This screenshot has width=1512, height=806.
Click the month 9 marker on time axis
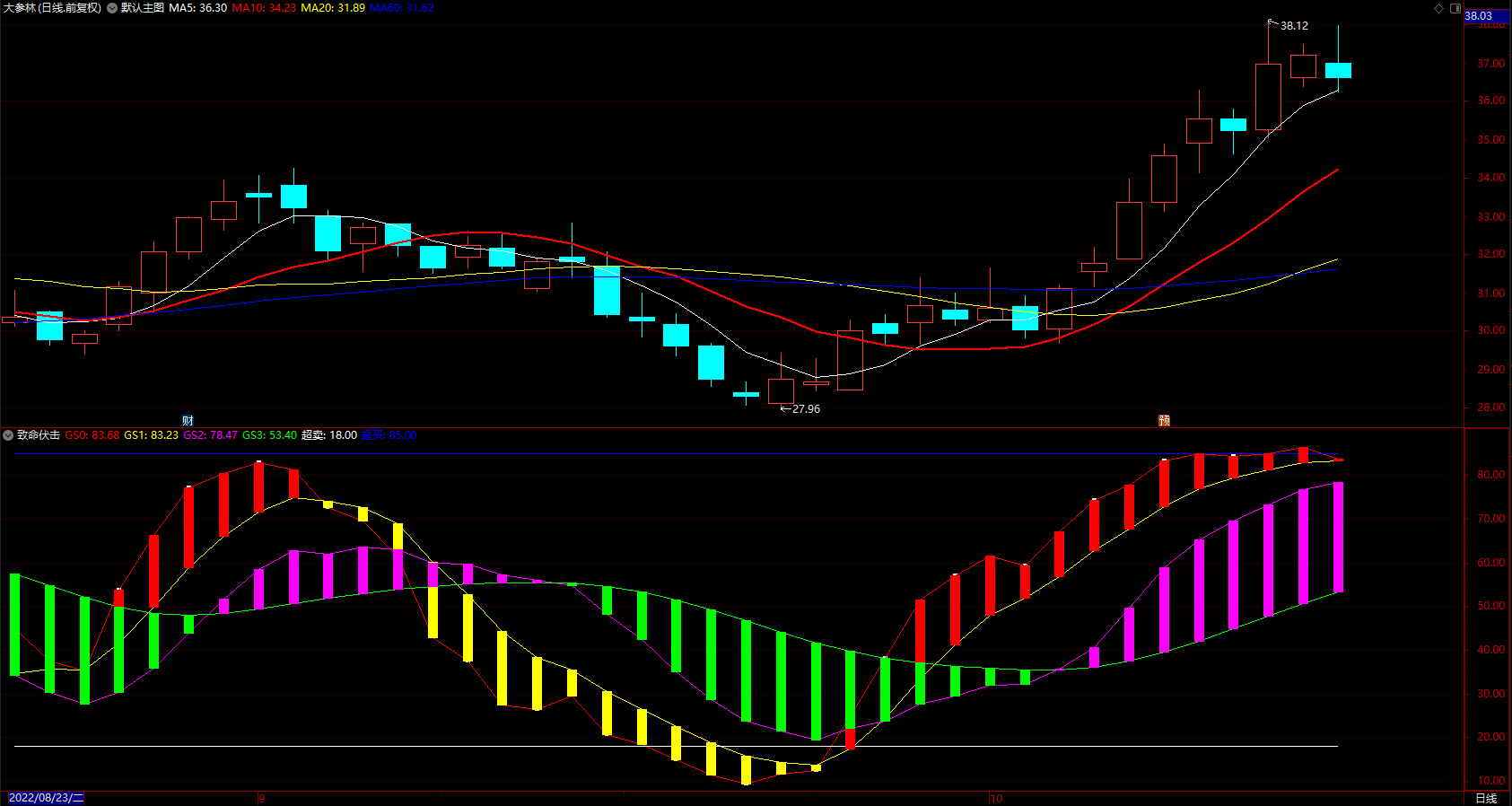pos(262,798)
